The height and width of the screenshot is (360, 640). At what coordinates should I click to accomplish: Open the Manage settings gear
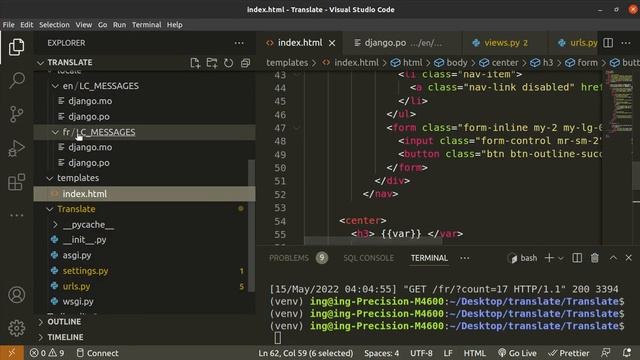click(x=16, y=328)
